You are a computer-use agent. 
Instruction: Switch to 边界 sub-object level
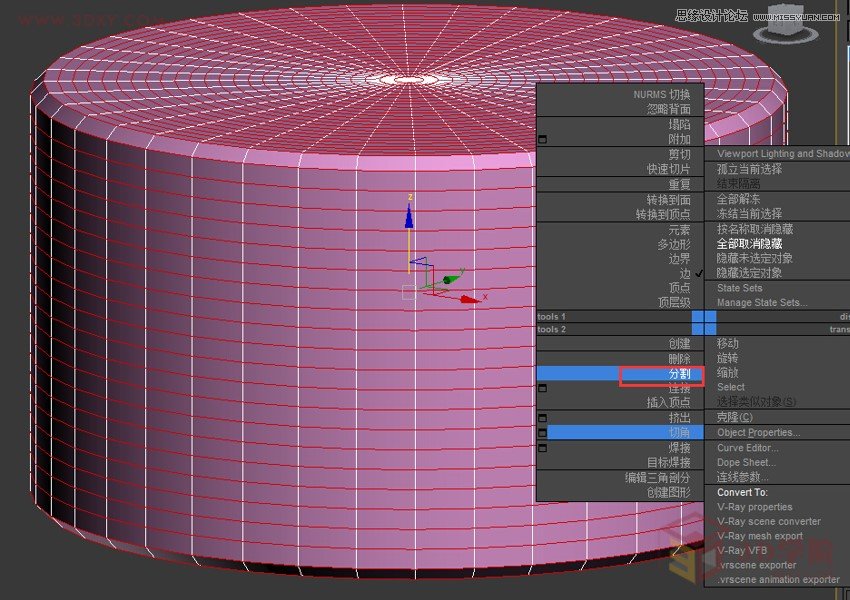click(x=679, y=259)
